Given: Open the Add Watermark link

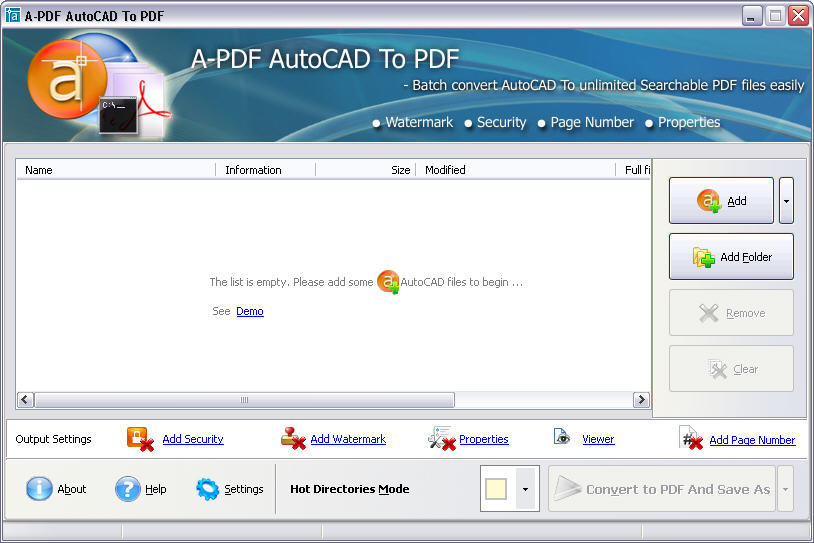Looking at the screenshot, I should tap(348, 439).
